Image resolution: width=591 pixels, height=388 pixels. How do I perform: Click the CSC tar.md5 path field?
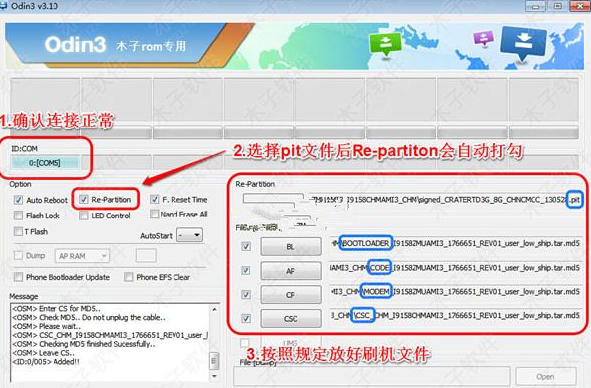pos(455,315)
